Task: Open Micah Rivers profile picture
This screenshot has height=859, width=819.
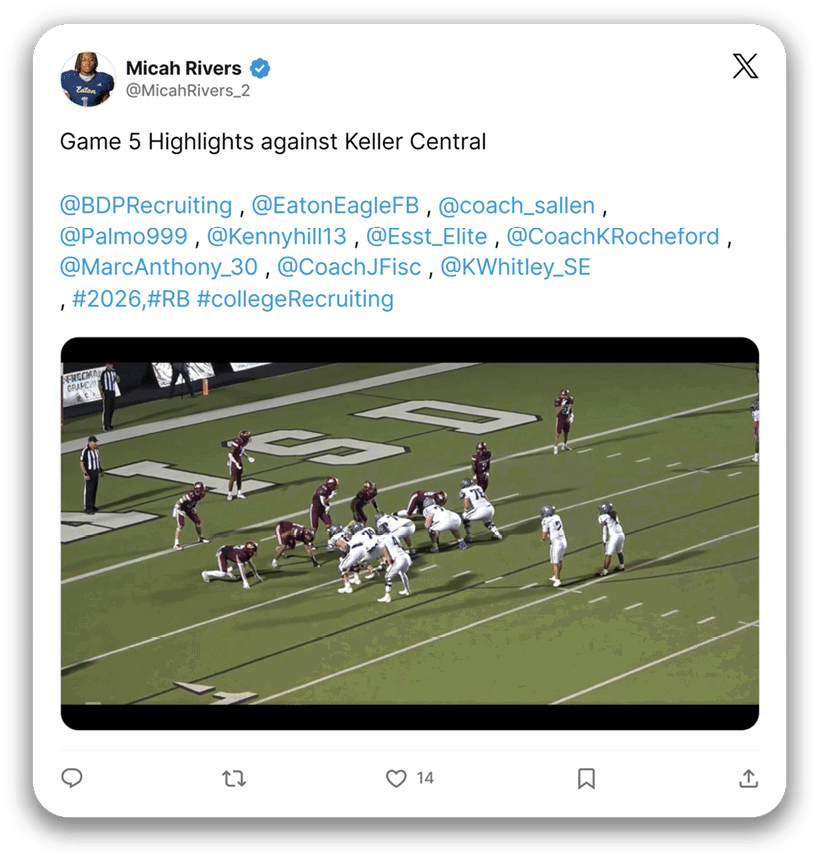Action: point(88,79)
